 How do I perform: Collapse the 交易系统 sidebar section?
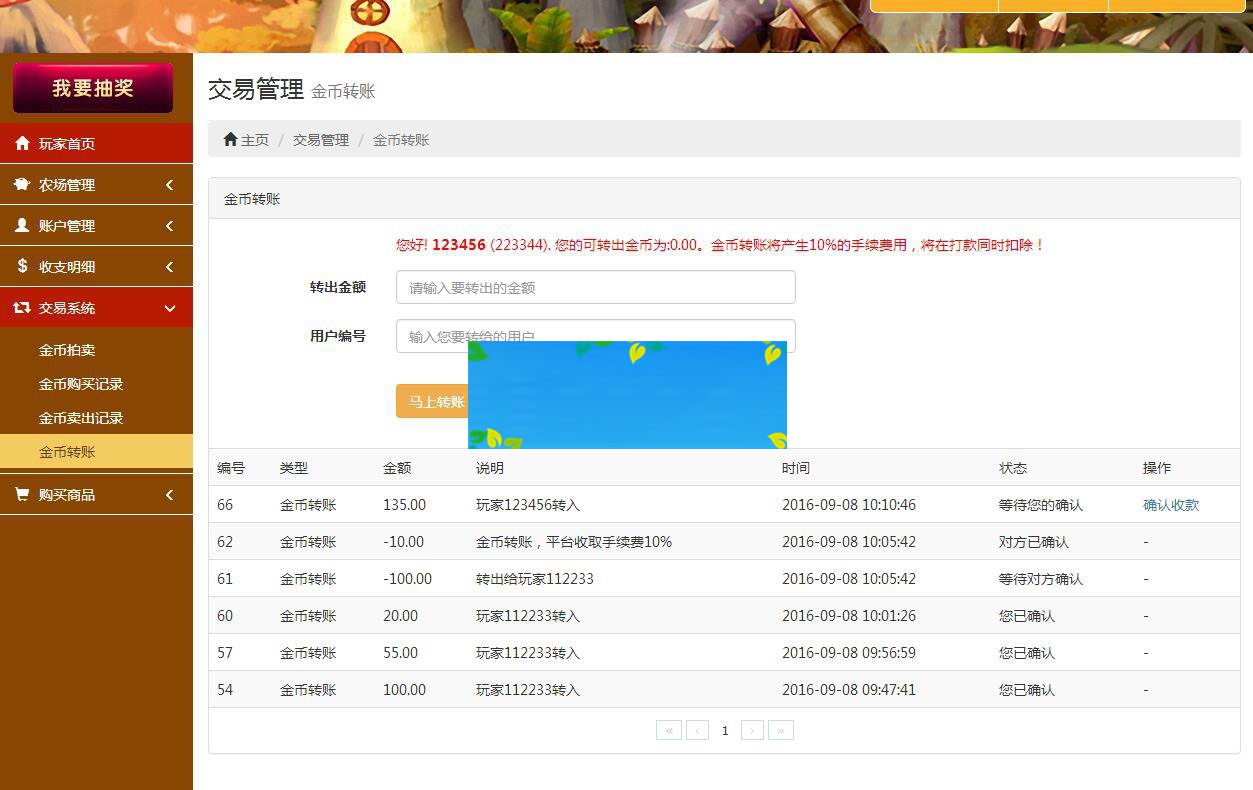pos(96,307)
